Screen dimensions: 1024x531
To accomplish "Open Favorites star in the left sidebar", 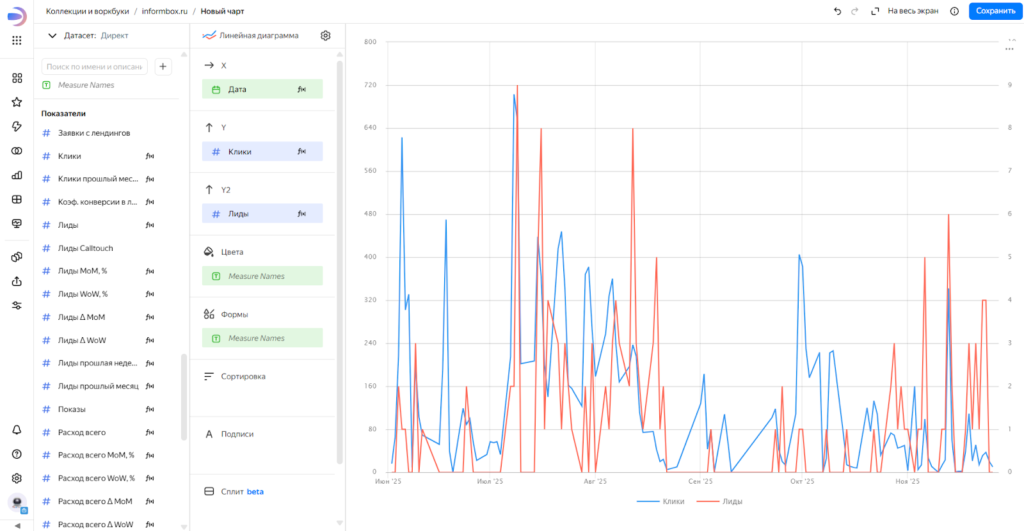I will pos(17,102).
